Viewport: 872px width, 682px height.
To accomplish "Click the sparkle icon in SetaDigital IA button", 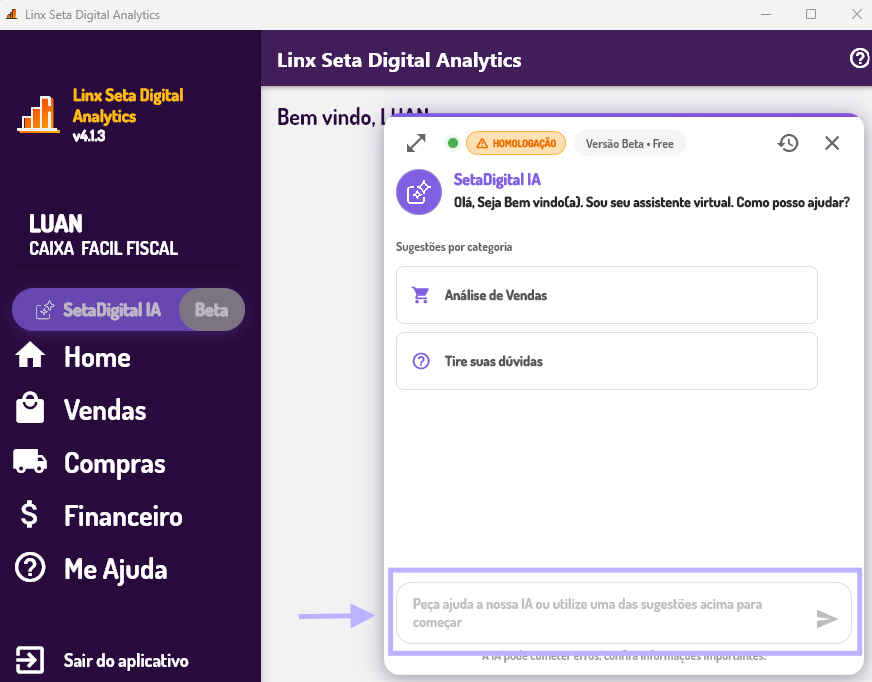I will pyautogui.click(x=45, y=309).
